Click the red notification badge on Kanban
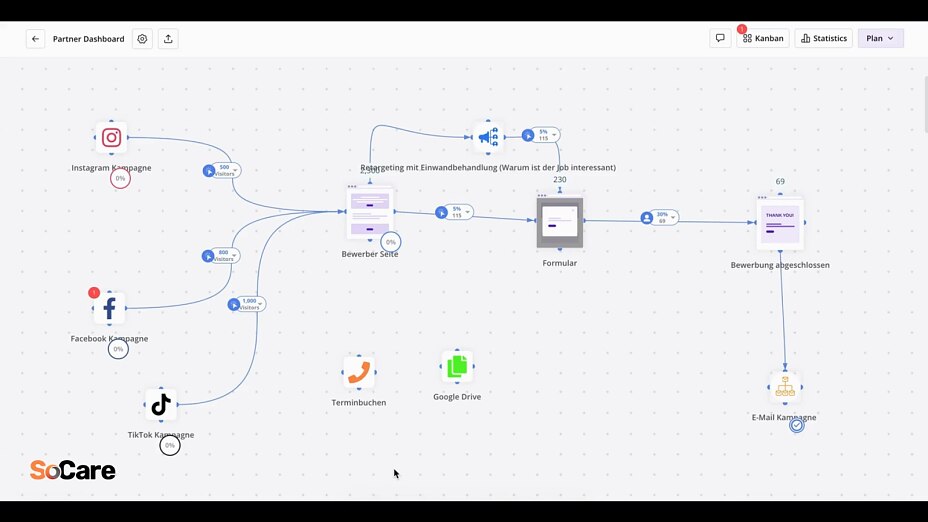928x522 pixels. tap(742, 29)
